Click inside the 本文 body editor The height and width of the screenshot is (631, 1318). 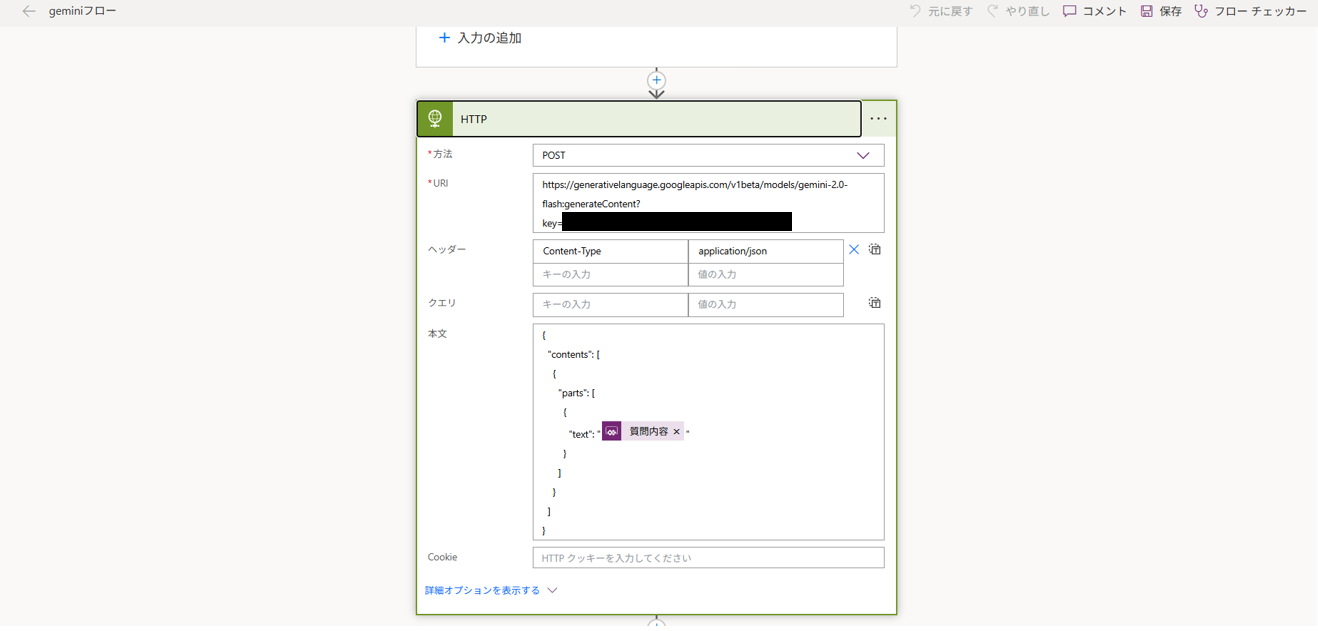click(708, 431)
